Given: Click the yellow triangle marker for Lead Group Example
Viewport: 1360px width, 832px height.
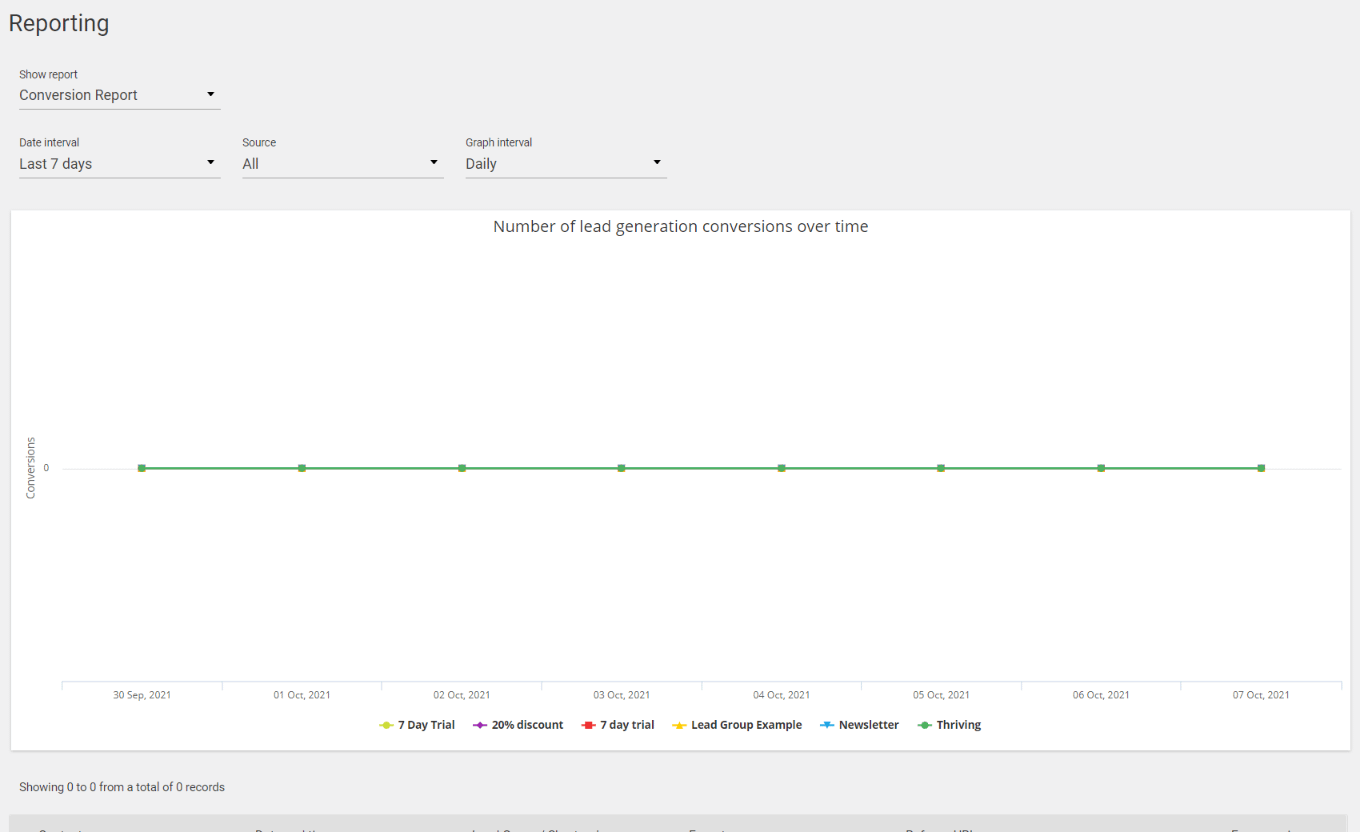Looking at the screenshot, I should 680,726.
